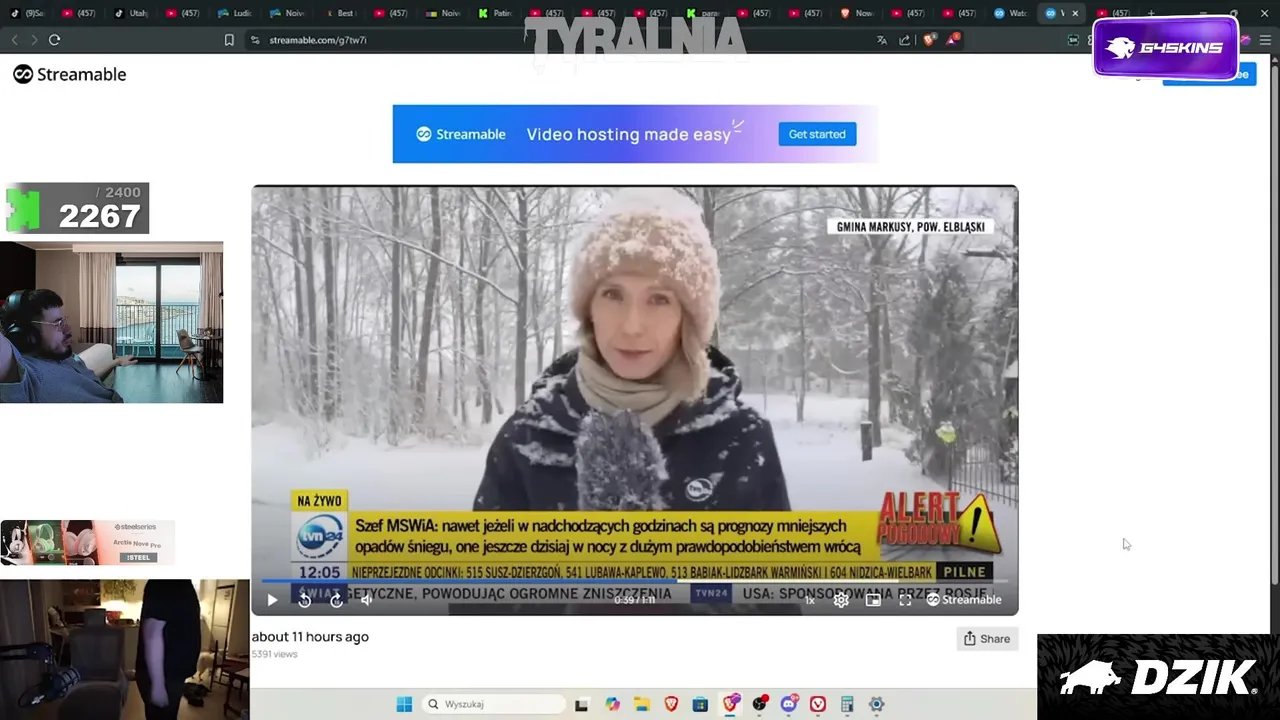Image resolution: width=1280 pixels, height=720 pixels.
Task: Close the active browser tab
Action: pos(1075,14)
